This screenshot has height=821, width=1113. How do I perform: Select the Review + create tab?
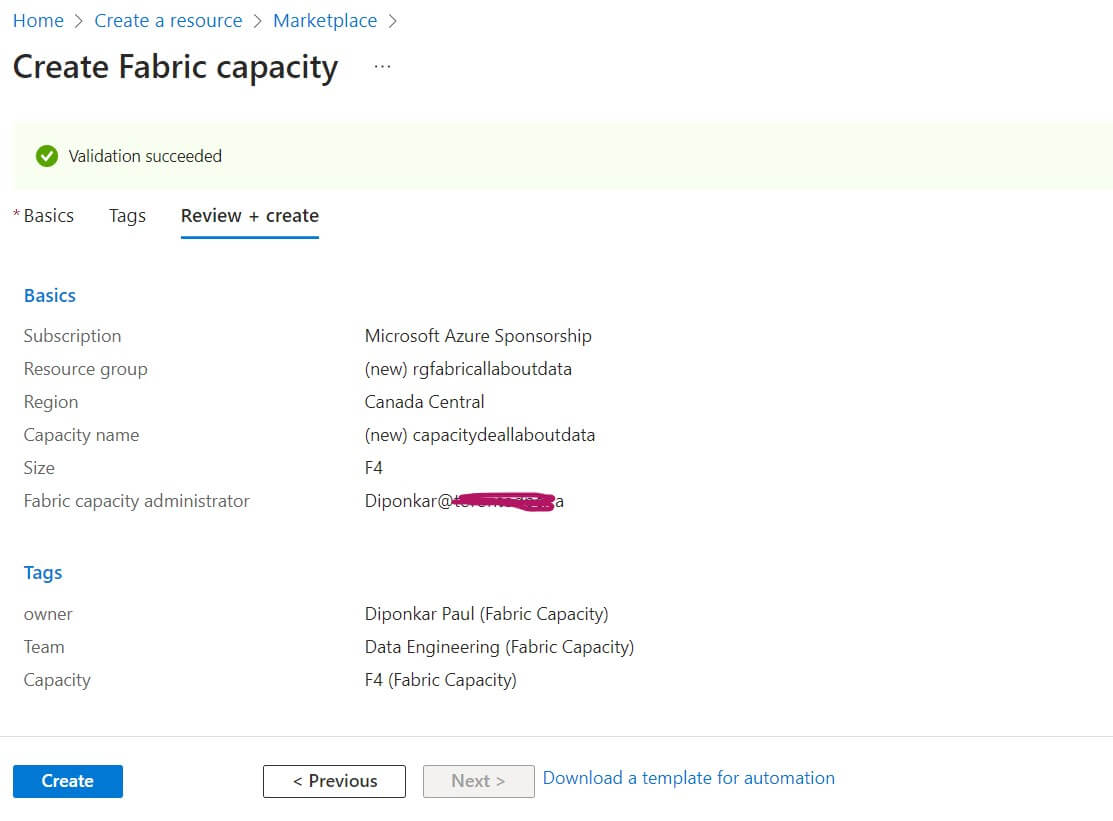[x=249, y=216]
